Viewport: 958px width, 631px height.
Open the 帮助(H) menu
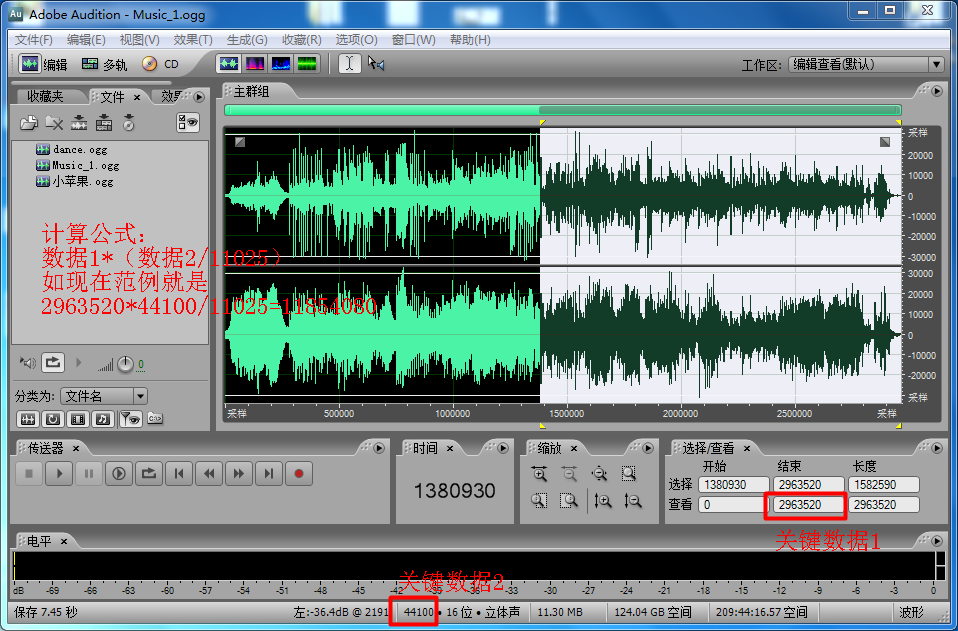tap(470, 40)
